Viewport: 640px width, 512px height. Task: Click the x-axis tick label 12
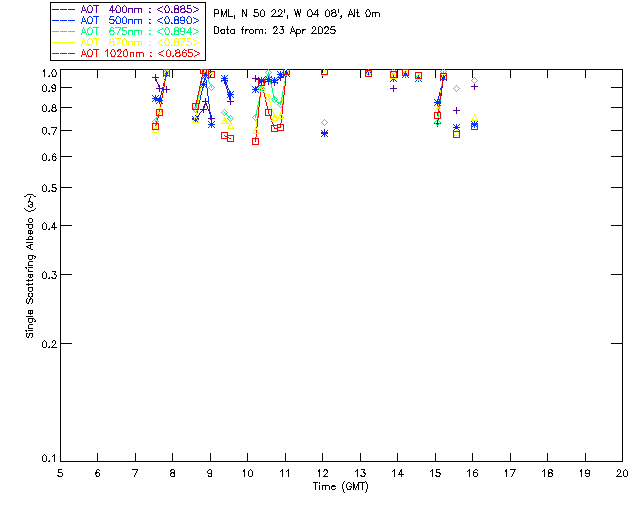pyautogui.click(x=322, y=473)
